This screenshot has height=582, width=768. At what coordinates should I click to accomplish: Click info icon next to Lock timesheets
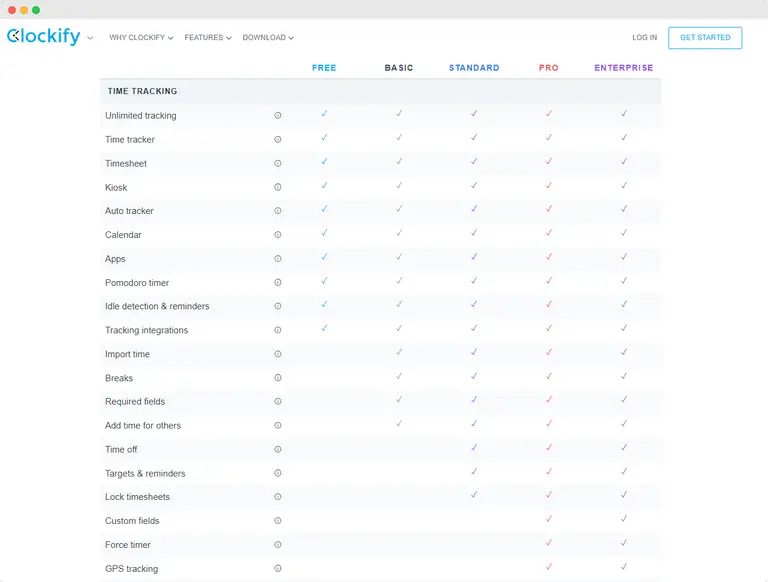(278, 497)
